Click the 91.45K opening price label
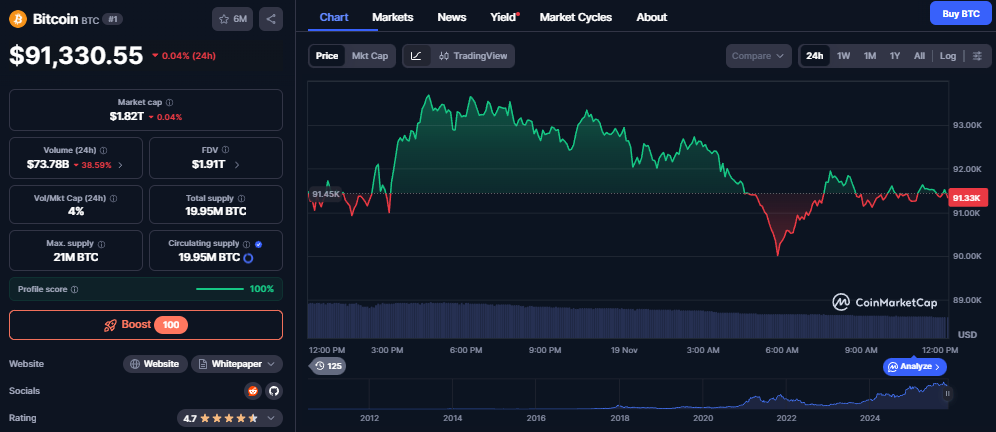The height and width of the screenshot is (432, 996). click(x=326, y=194)
